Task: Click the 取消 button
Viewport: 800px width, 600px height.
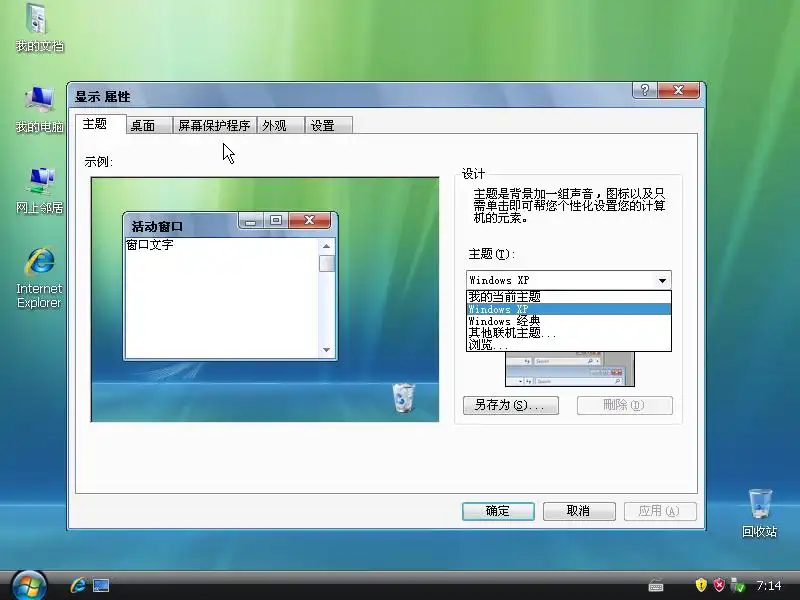Action: coord(579,511)
